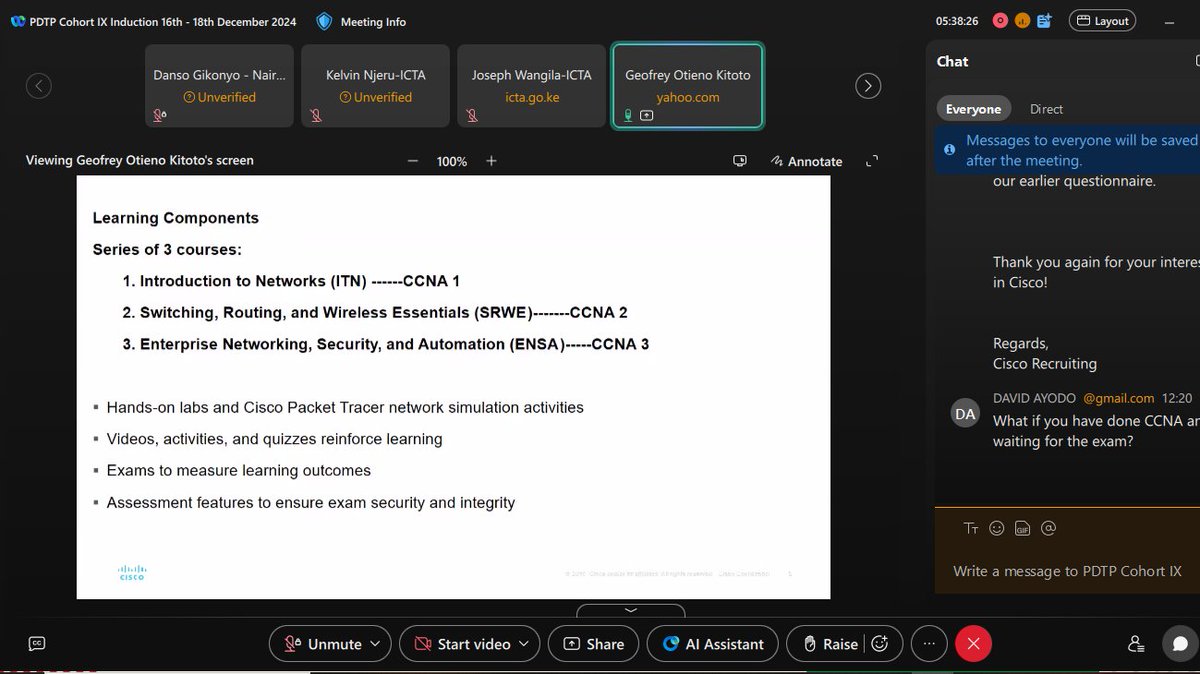1200x674 pixels.
Task: Click DAVID AYODO's avatar in chat
Action: (x=965, y=413)
